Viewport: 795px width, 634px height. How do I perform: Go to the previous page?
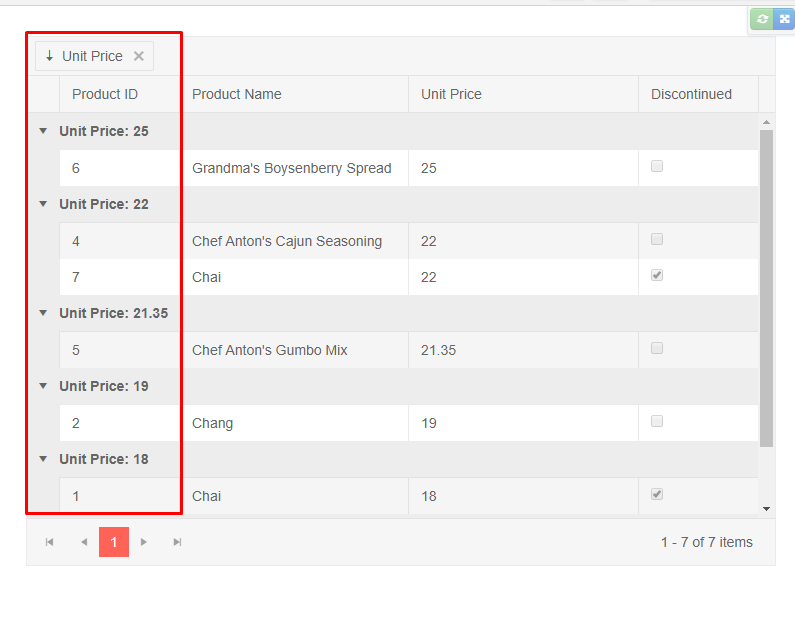[x=84, y=542]
